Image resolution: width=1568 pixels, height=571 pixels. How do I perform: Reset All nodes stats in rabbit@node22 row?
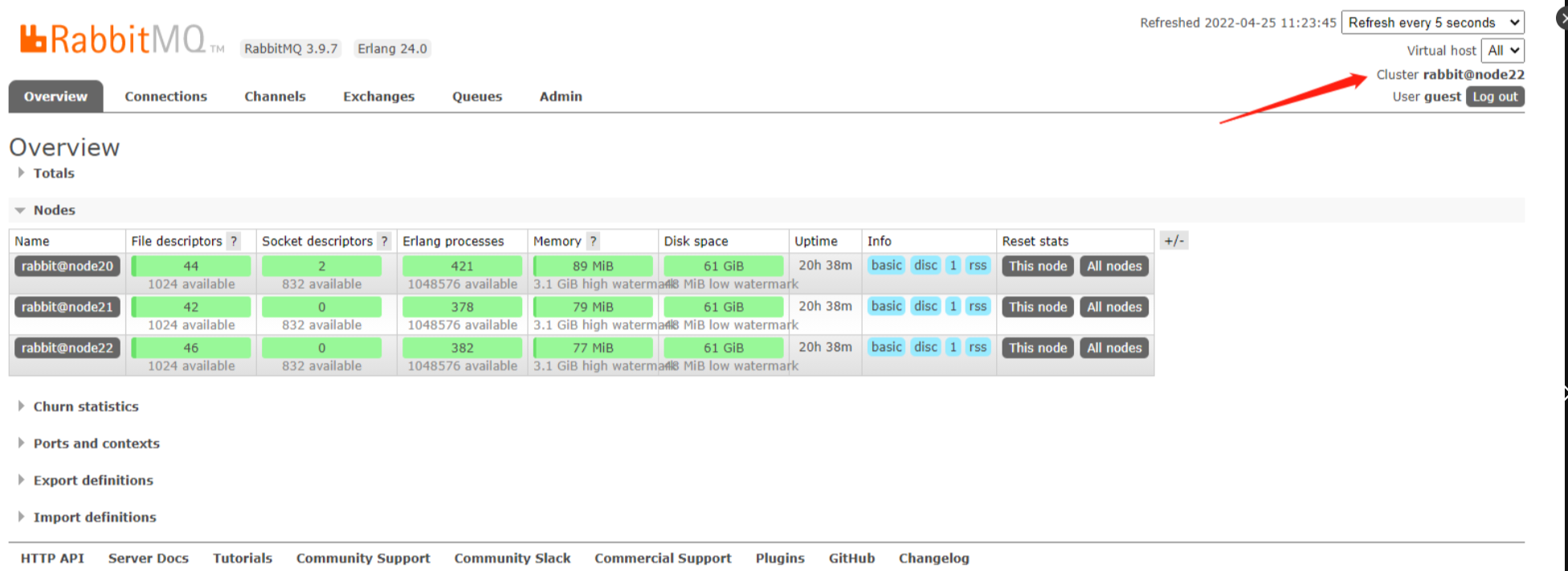pyautogui.click(x=1114, y=348)
